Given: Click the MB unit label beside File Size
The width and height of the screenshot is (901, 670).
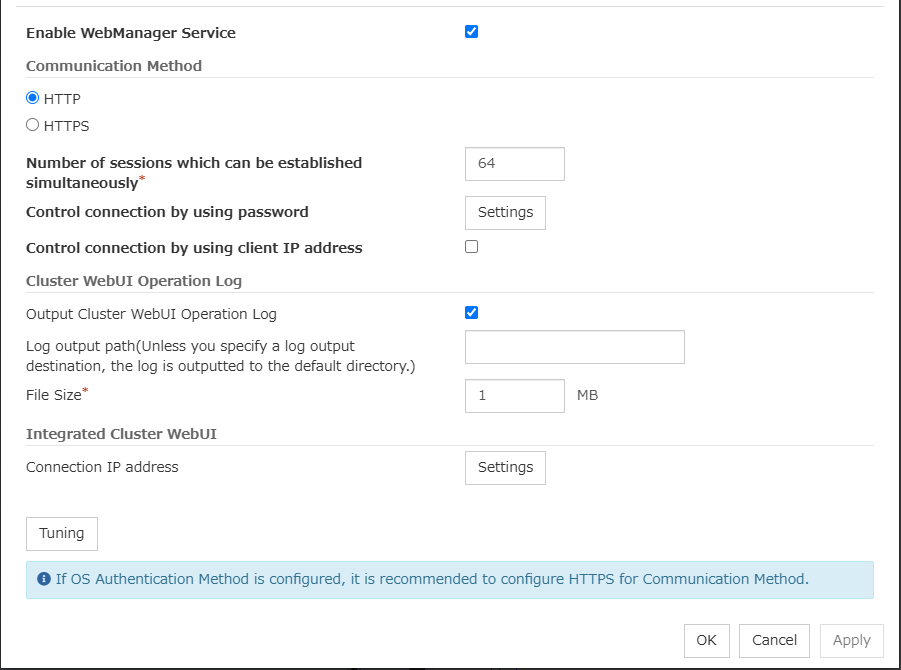Looking at the screenshot, I should [x=587, y=396].
